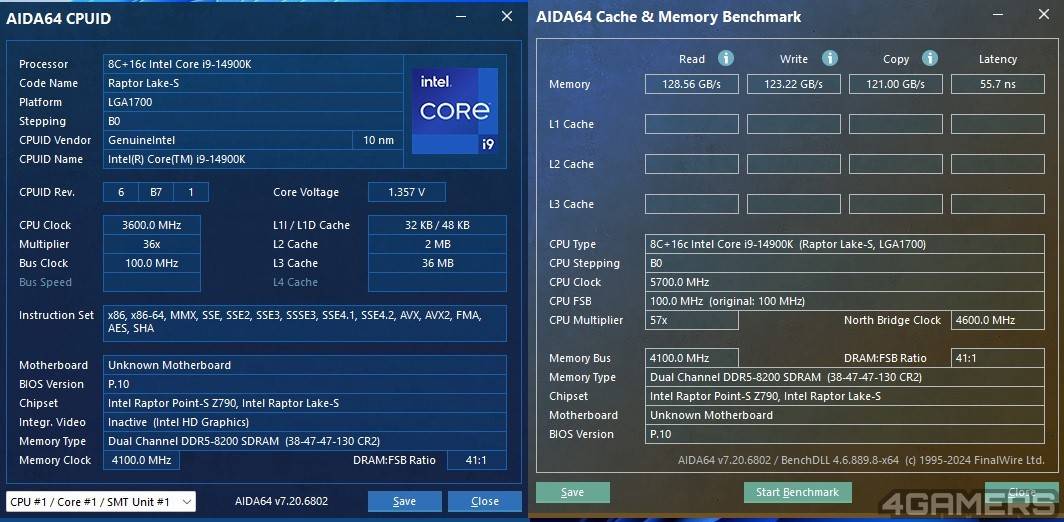Click L3 Cache value 36 MB

point(437,263)
